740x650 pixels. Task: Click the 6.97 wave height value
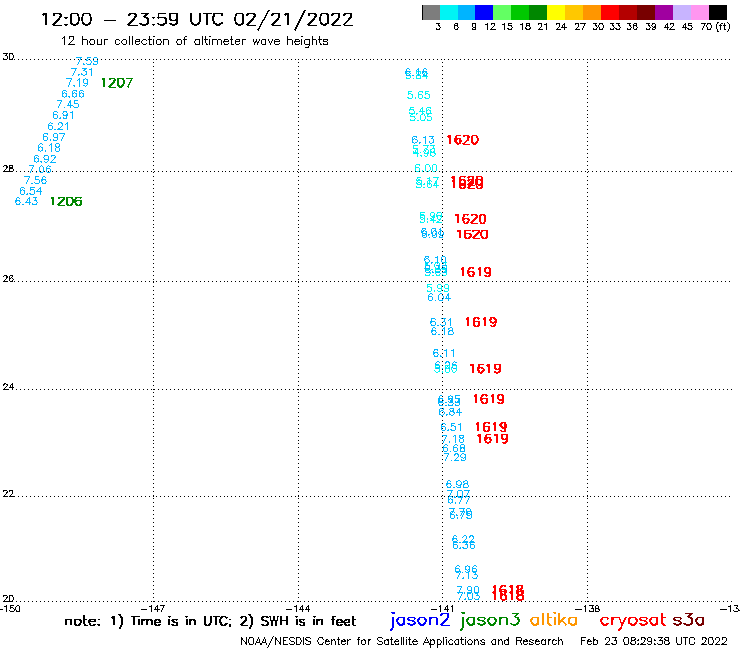54,137
